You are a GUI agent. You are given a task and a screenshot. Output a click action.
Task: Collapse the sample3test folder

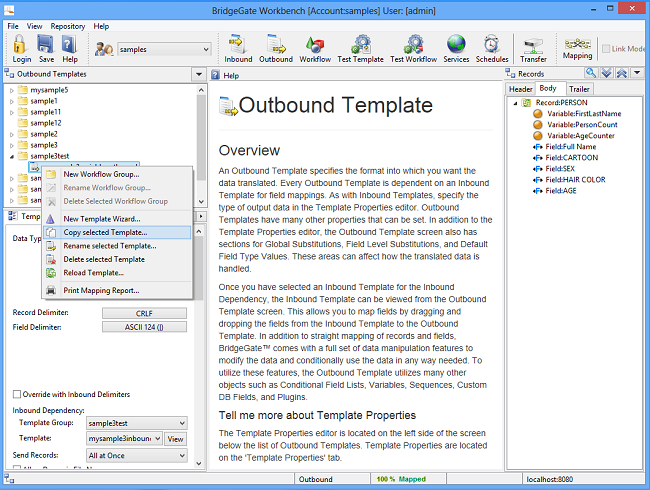click(12, 157)
